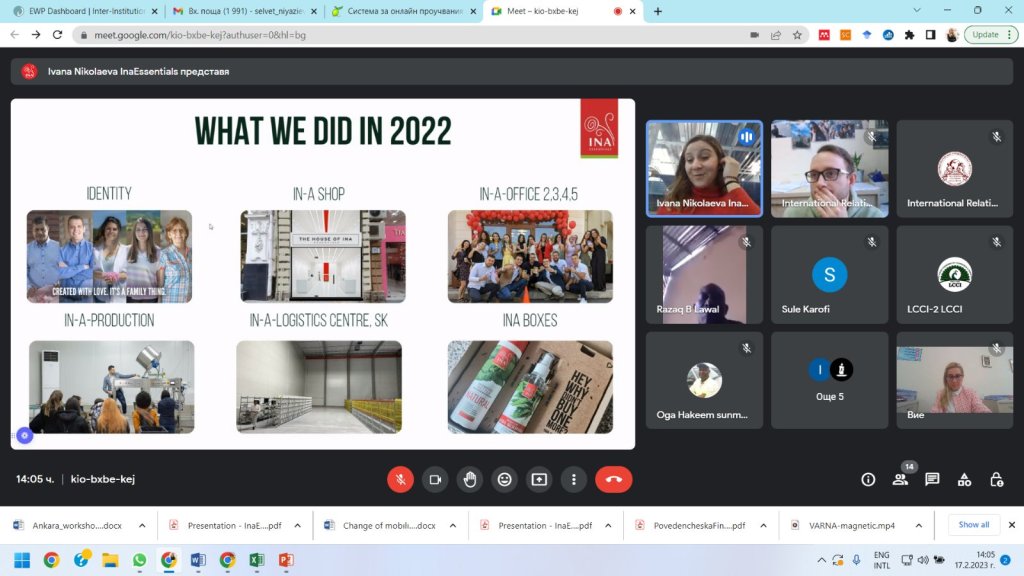Open host controls lock icon
This screenshot has height=576, width=1024.
coord(996,479)
